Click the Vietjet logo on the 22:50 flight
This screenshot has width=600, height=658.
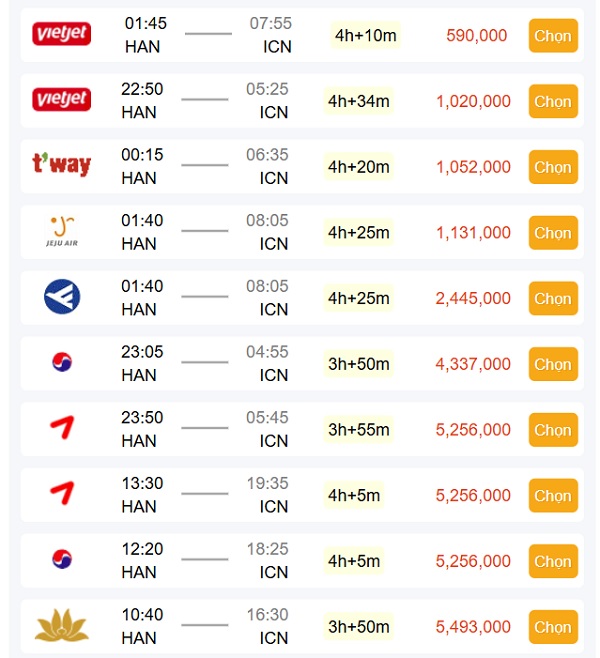point(62,100)
